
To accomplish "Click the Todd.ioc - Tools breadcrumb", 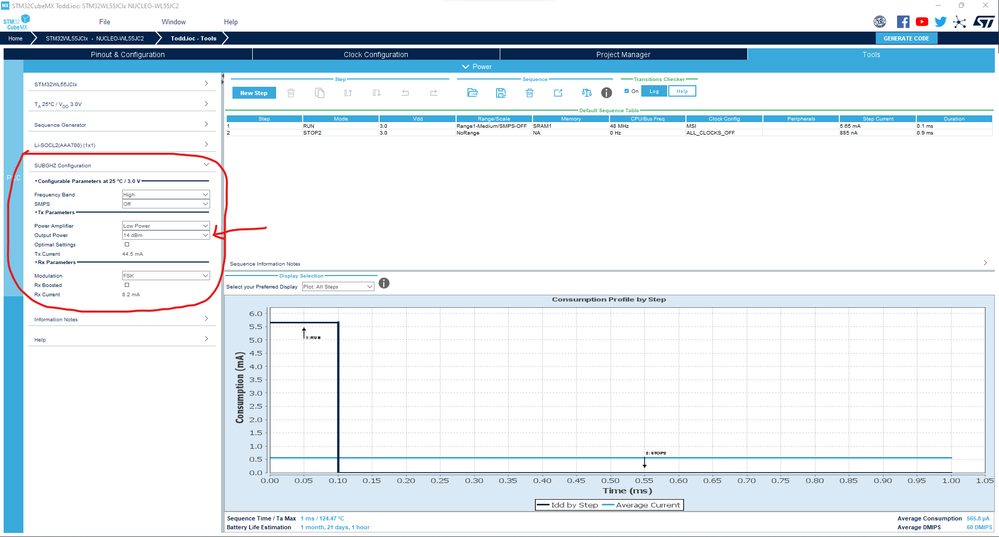I will click(x=193, y=38).
